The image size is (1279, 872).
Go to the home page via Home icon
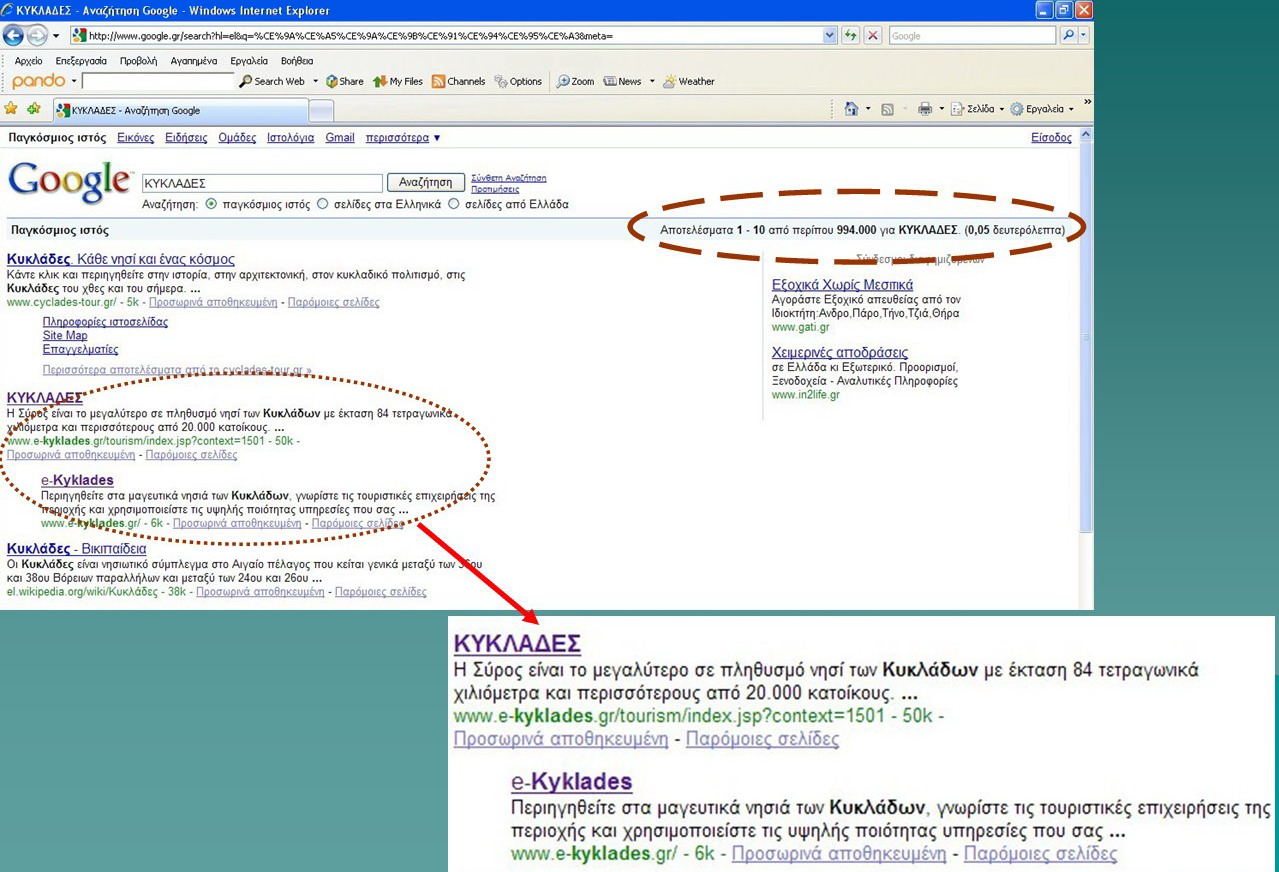tap(851, 109)
